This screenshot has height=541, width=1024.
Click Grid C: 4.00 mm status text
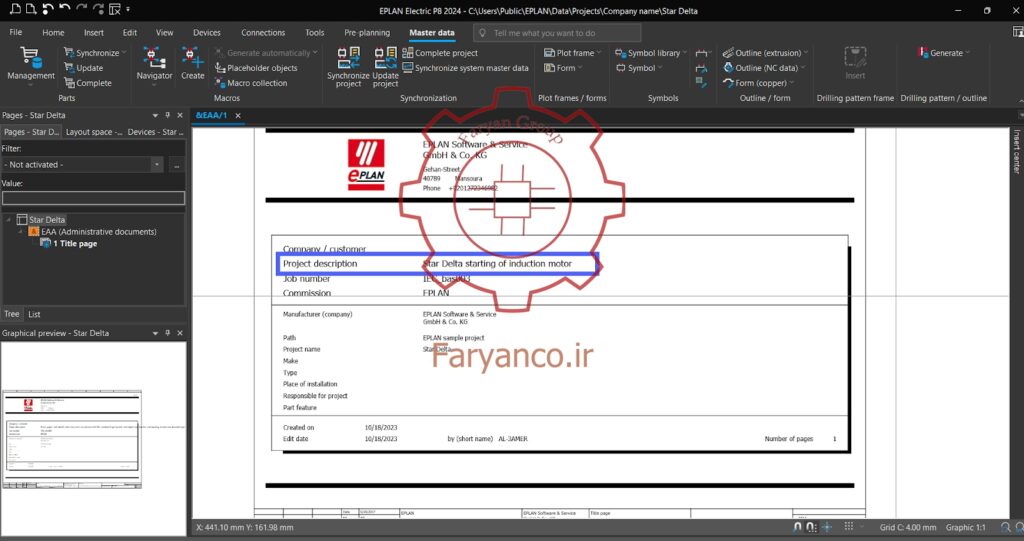click(x=907, y=527)
